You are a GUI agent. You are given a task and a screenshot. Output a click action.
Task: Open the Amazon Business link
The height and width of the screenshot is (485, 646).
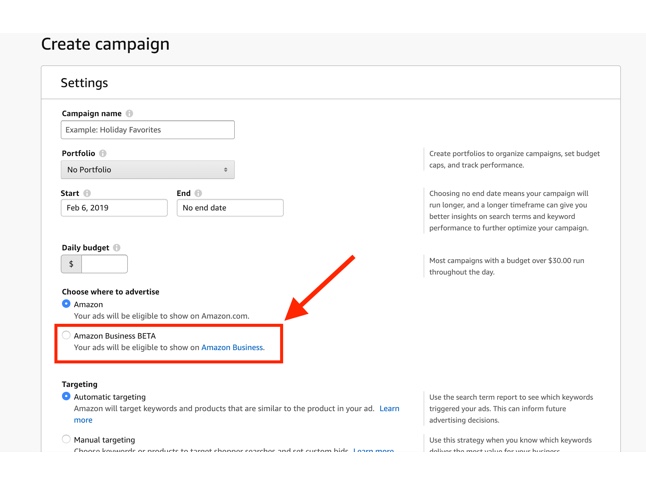pyautogui.click(x=232, y=348)
